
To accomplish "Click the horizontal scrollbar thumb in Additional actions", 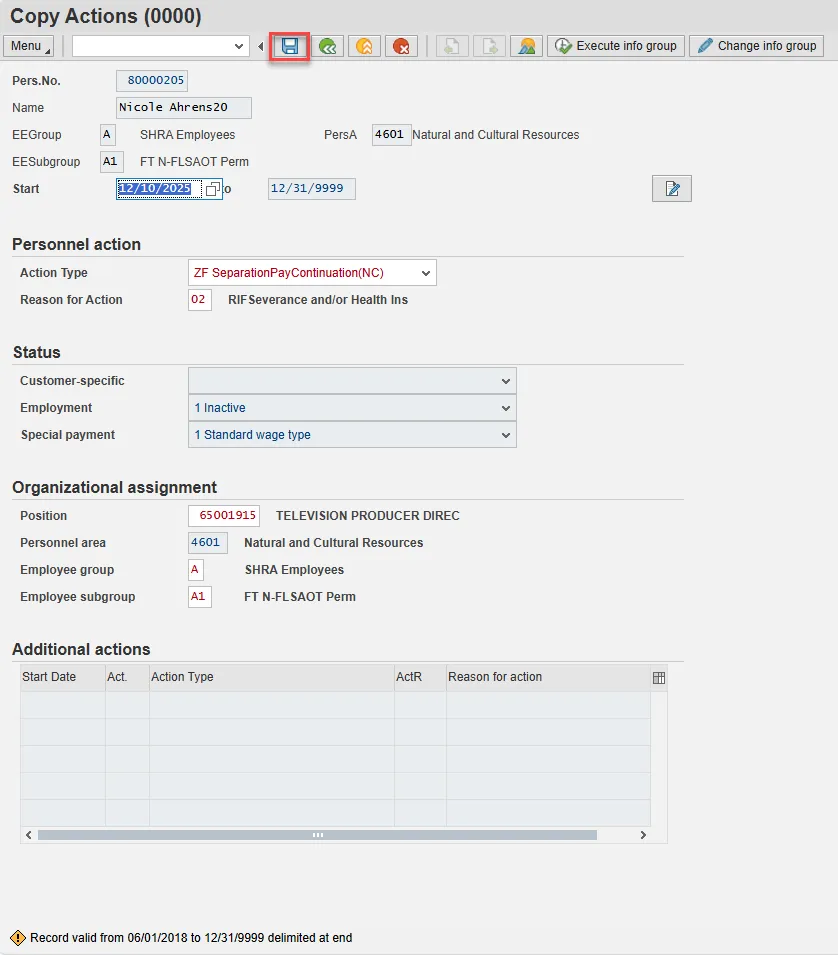I will tap(317, 835).
